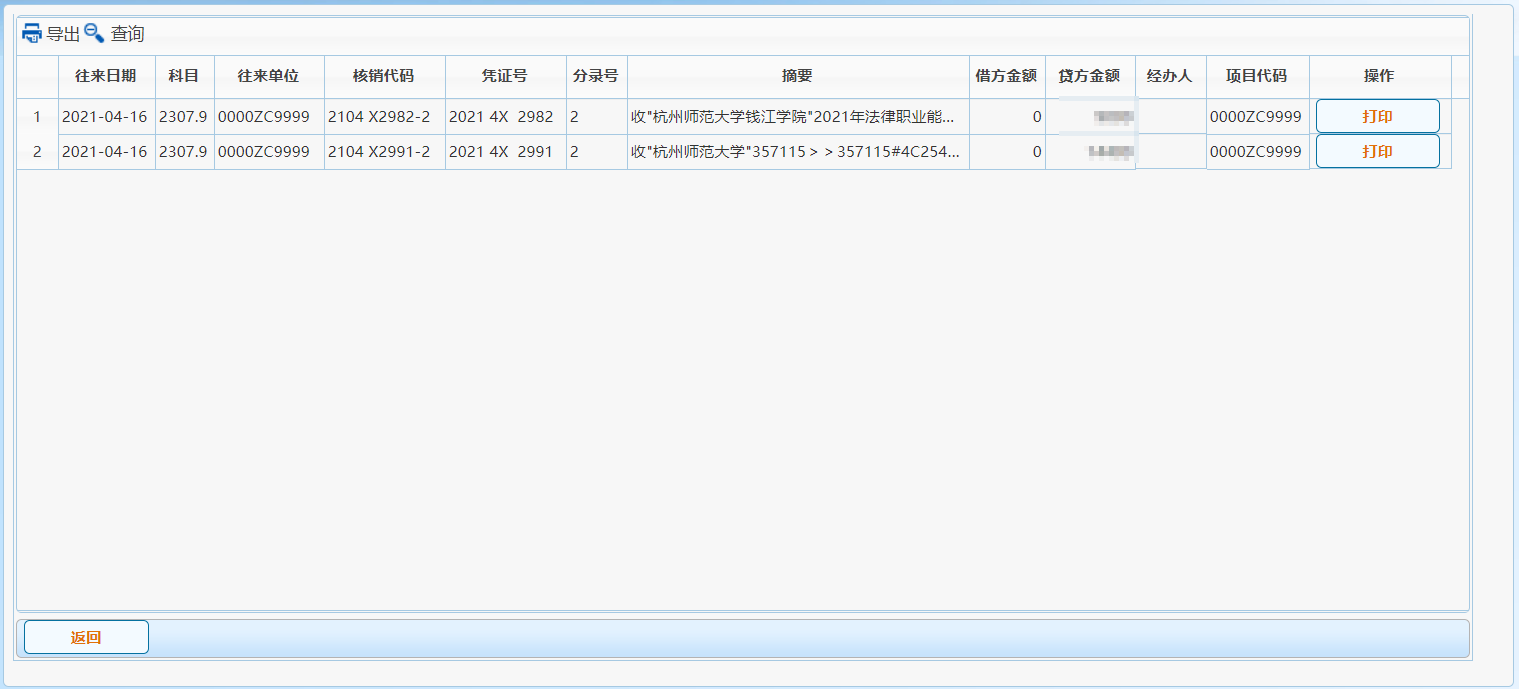This screenshot has width=1519, height=689.
Task: Click the printer export icon
Action: pos(32,33)
